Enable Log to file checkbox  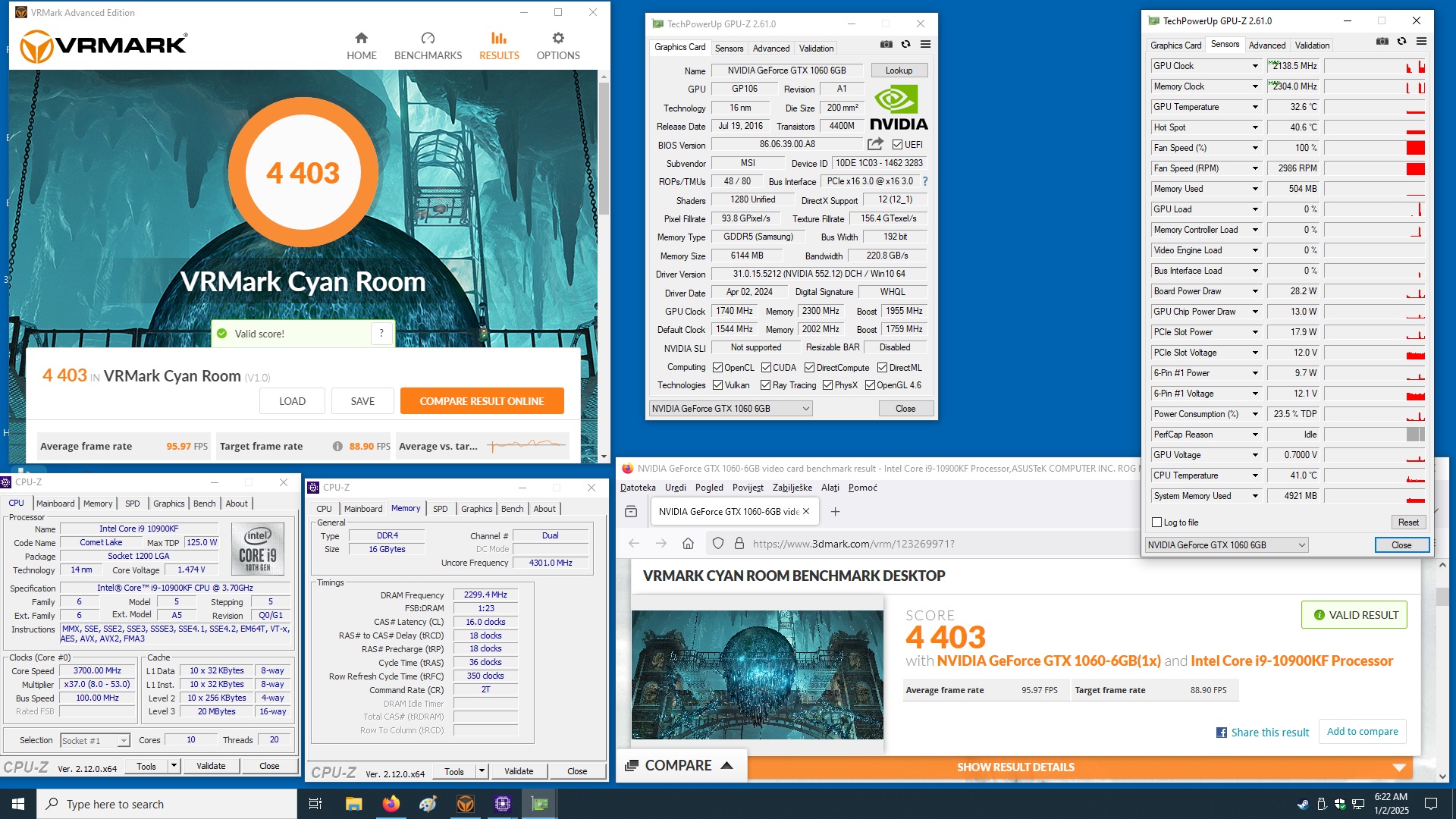click(x=1156, y=522)
